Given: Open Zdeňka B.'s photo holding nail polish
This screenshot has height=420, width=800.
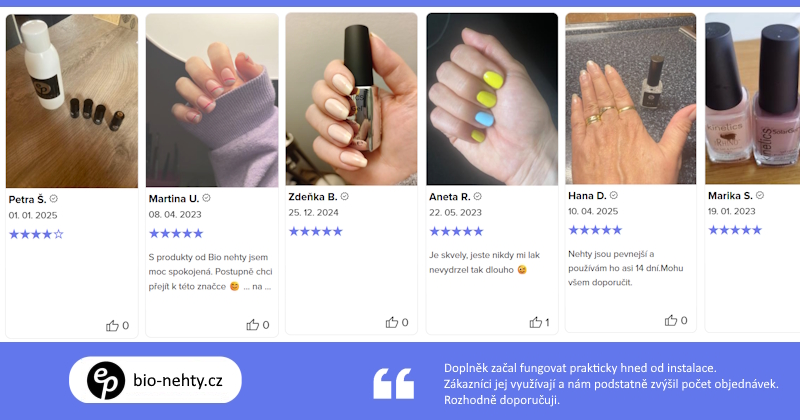Looking at the screenshot, I should (352, 99).
